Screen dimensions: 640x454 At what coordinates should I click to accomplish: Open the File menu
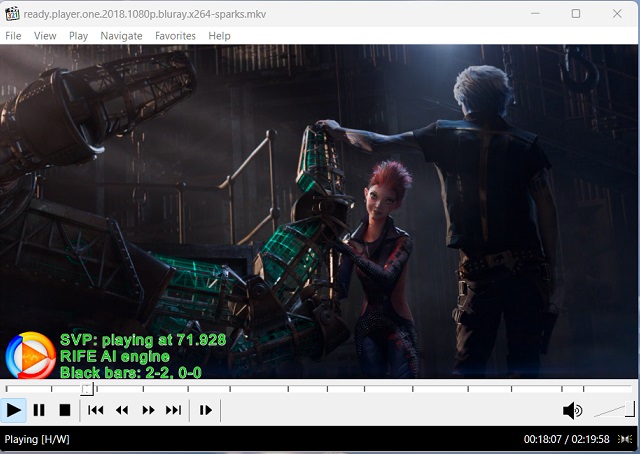pos(13,36)
